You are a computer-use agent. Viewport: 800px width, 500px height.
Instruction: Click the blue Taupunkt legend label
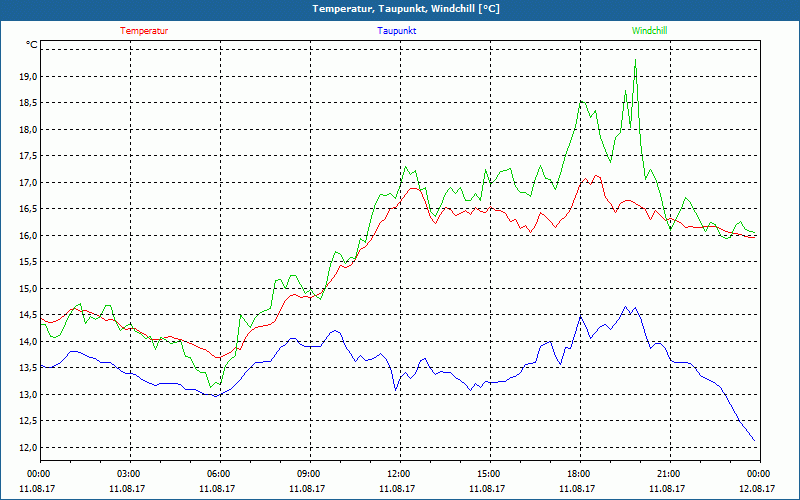coord(397,31)
